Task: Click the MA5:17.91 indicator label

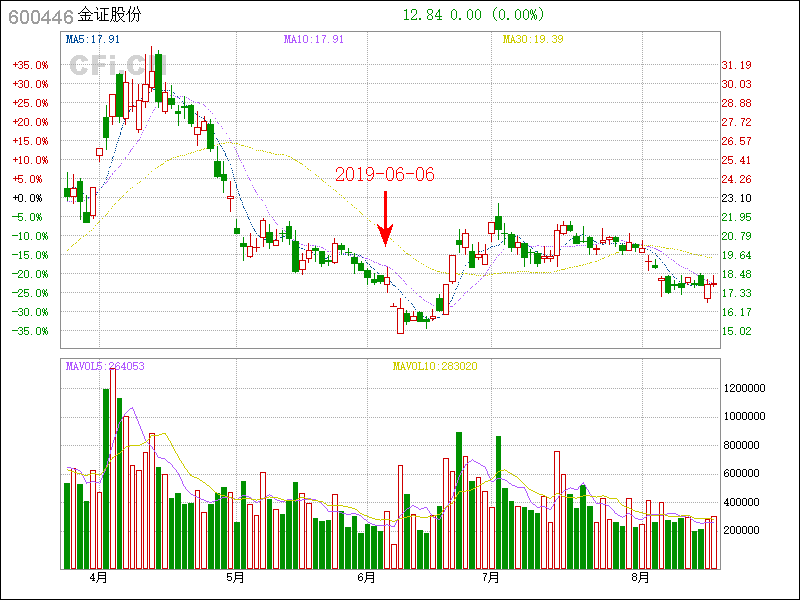Action: [x=92, y=39]
